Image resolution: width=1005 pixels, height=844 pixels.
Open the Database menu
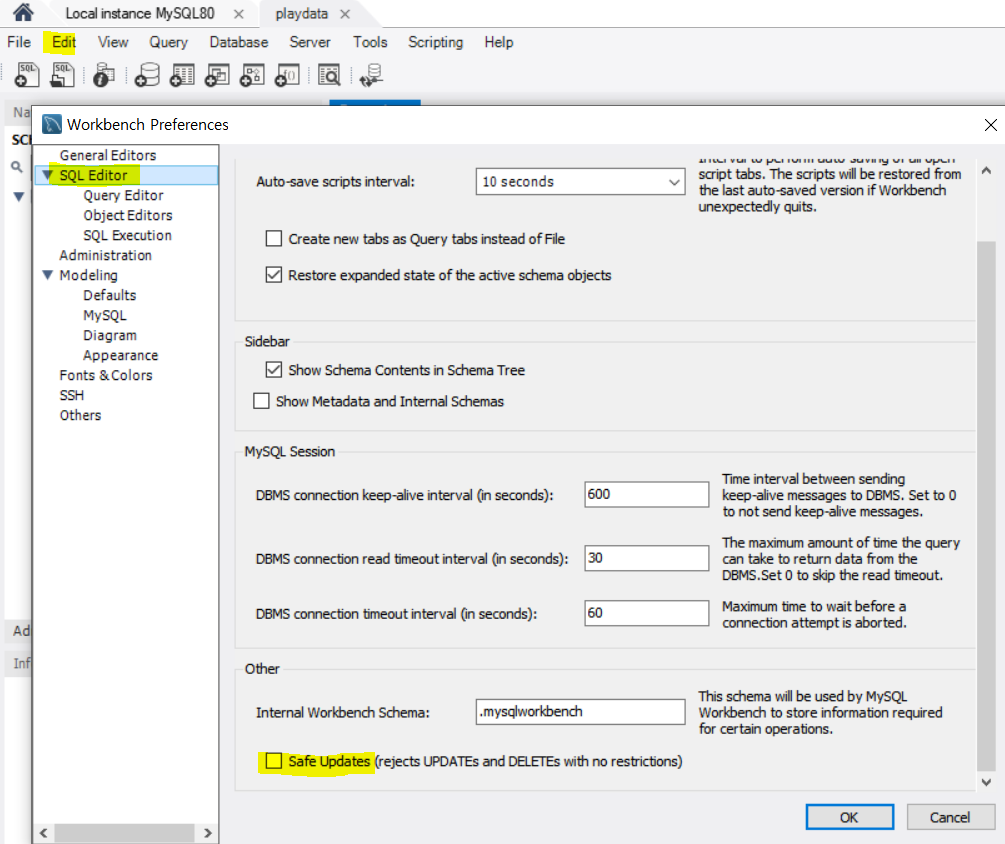(x=238, y=42)
